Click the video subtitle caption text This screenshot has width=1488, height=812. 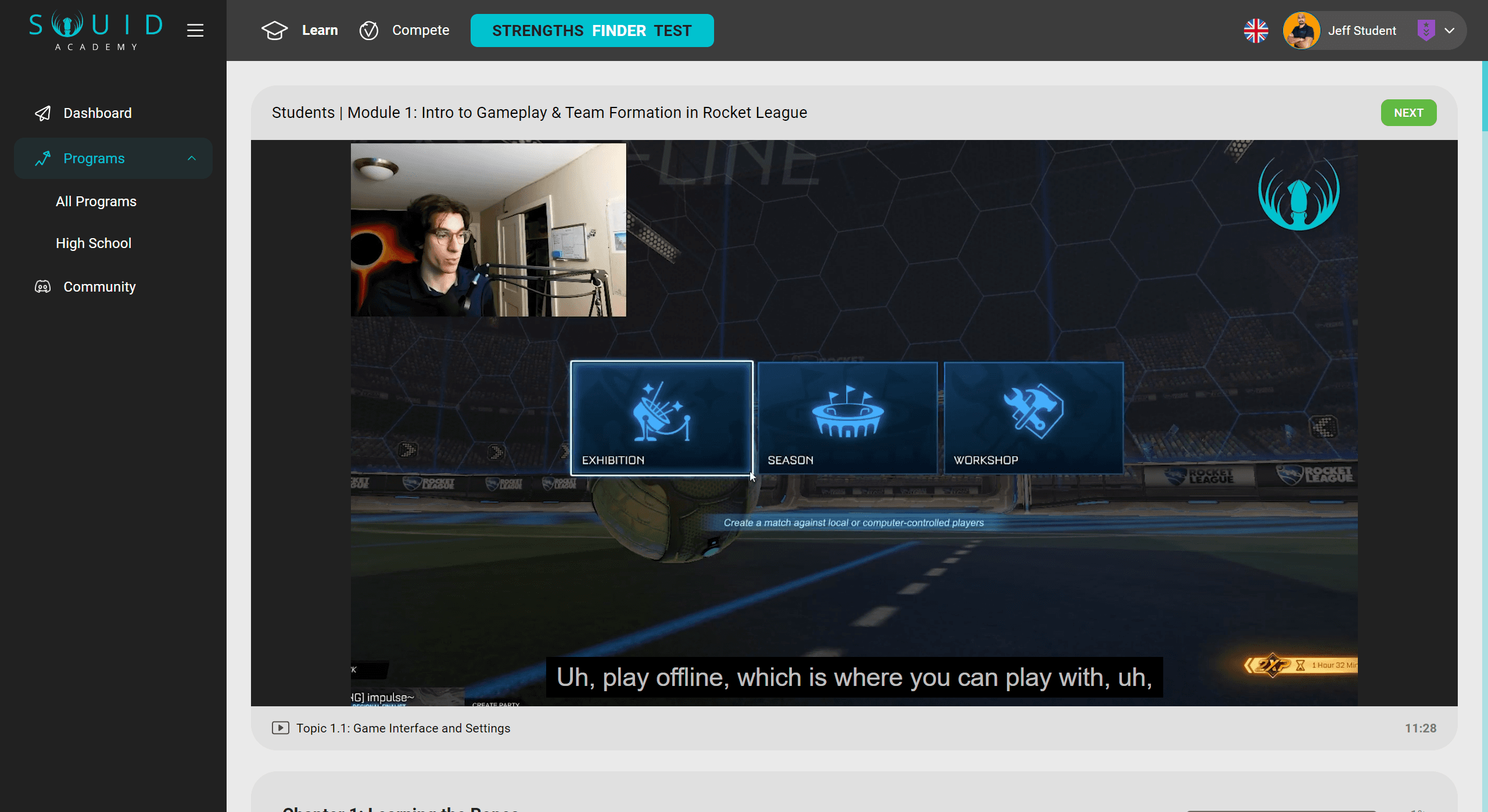pos(854,677)
